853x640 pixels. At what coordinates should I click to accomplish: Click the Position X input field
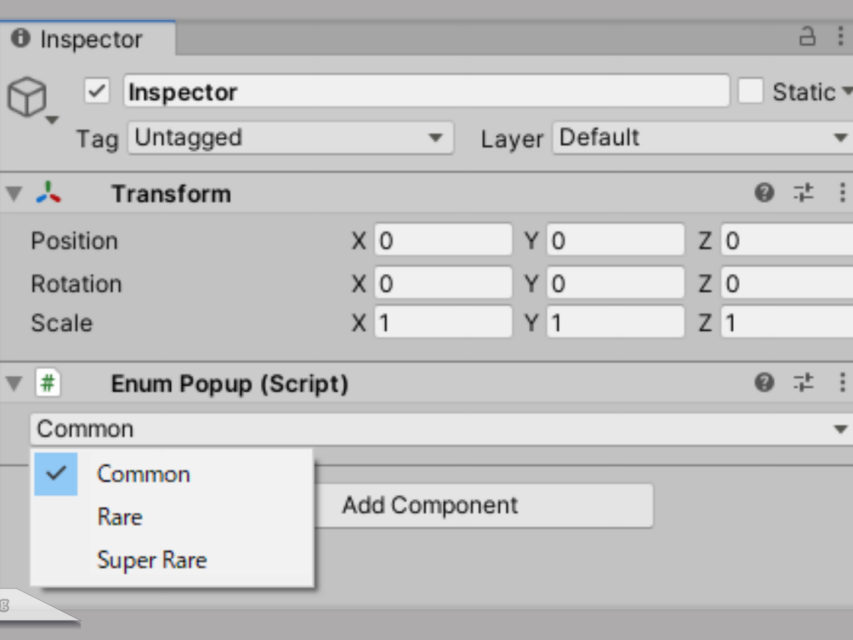tap(443, 240)
